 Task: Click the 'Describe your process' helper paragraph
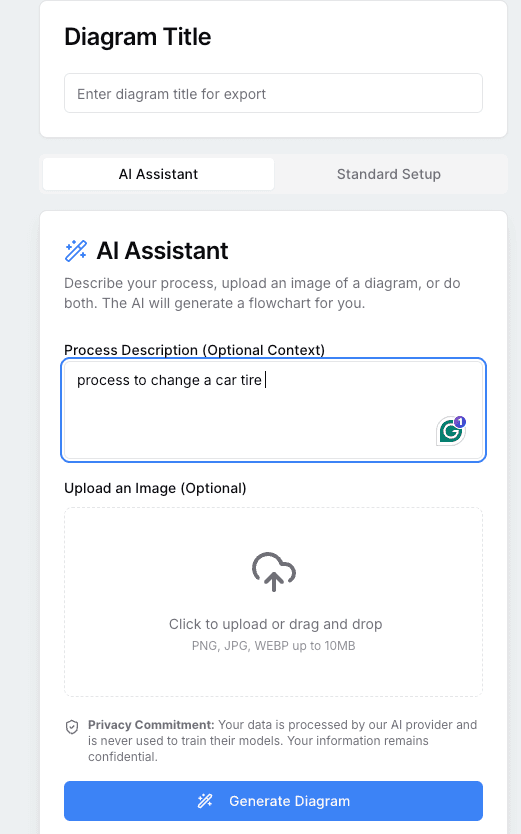tap(262, 293)
